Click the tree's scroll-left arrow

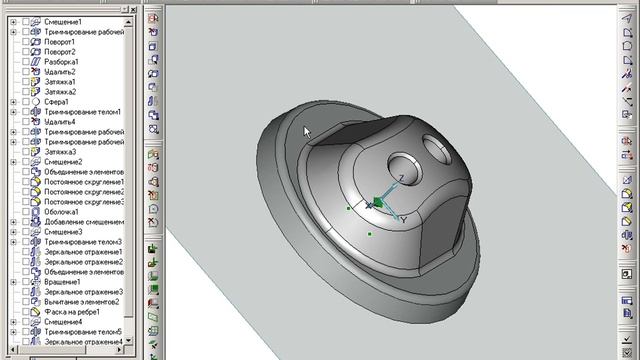coord(13,350)
